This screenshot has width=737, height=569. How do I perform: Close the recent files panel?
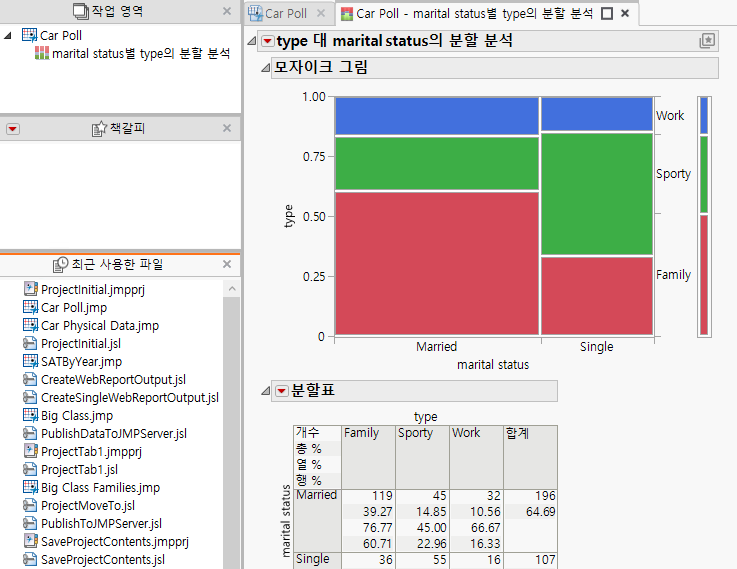coord(227,264)
